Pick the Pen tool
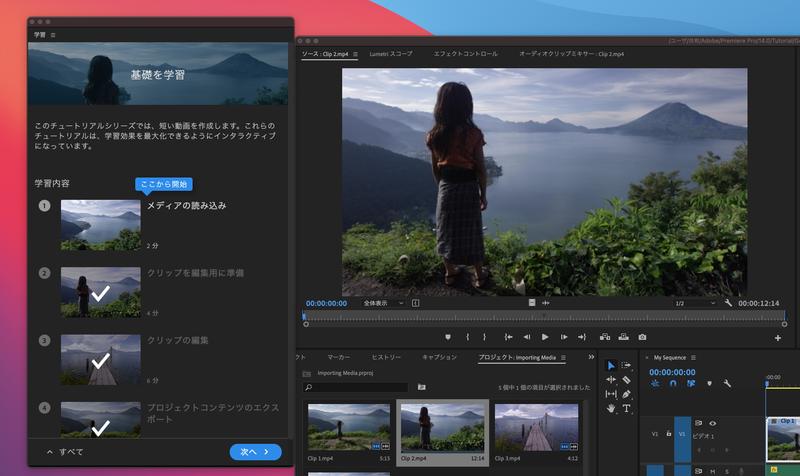The height and width of the screenshot is (476, 800). tap(627, 394)
